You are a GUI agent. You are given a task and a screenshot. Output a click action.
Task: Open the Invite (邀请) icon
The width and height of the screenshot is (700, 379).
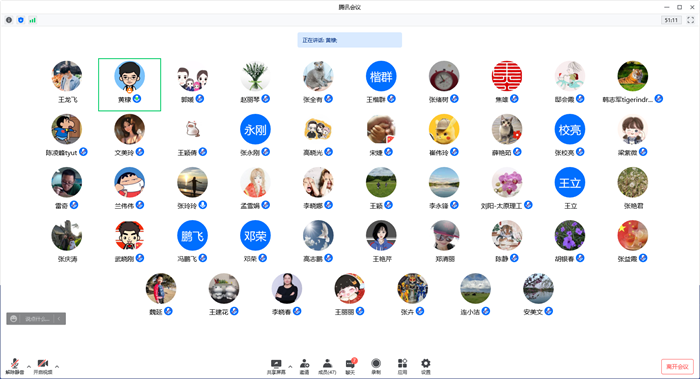(304, 367)
